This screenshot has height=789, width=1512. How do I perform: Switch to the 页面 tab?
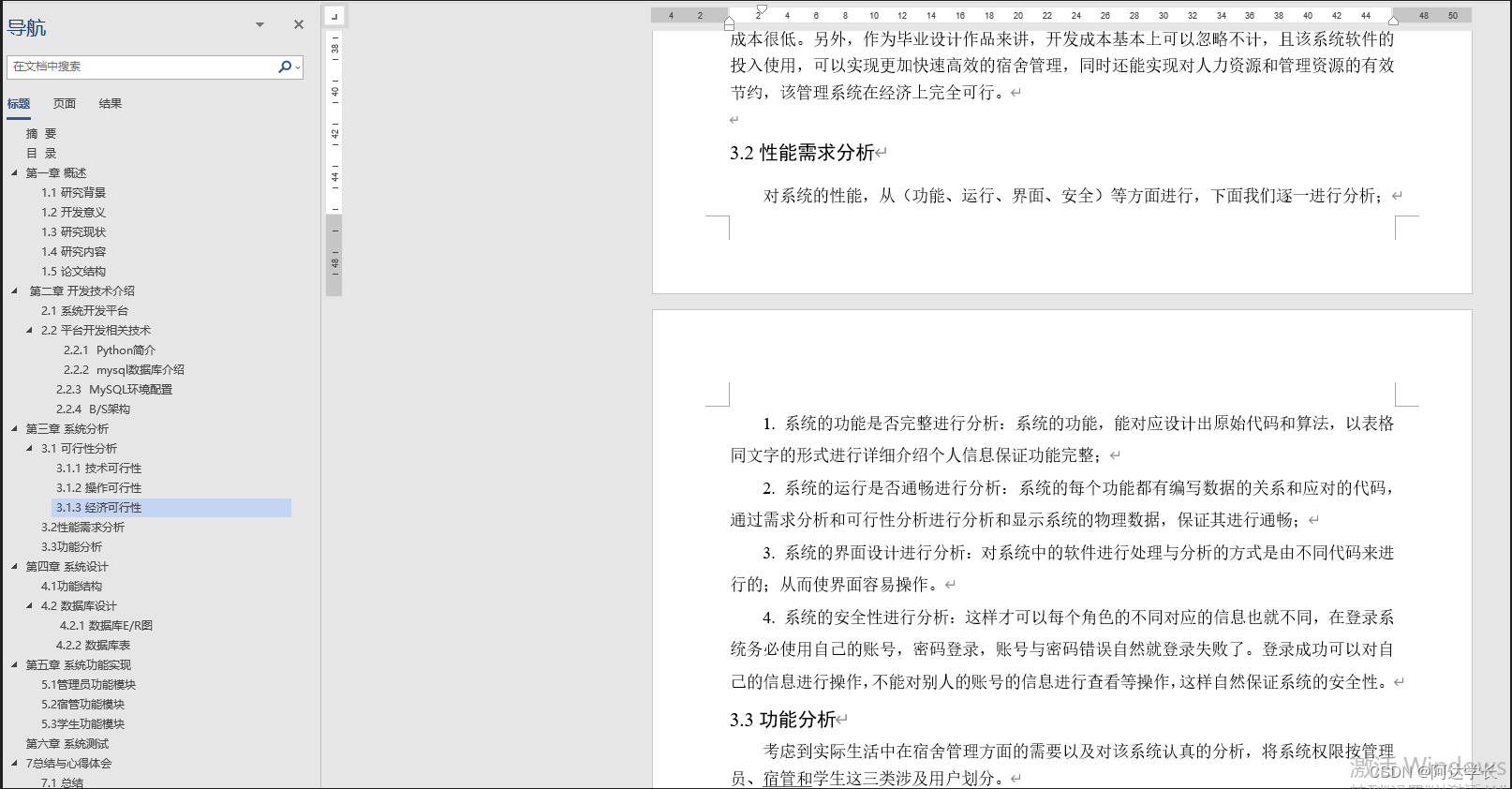point(65,104)
